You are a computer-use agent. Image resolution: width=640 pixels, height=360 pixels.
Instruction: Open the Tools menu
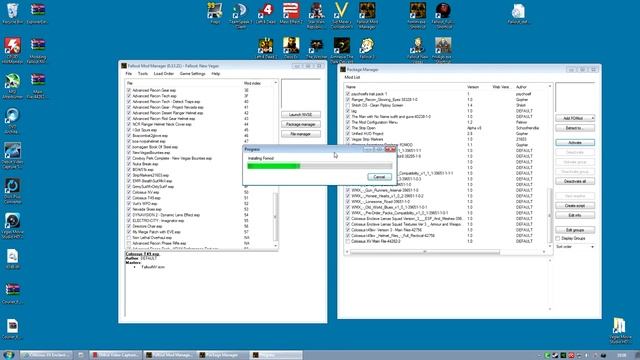[143, 73]
